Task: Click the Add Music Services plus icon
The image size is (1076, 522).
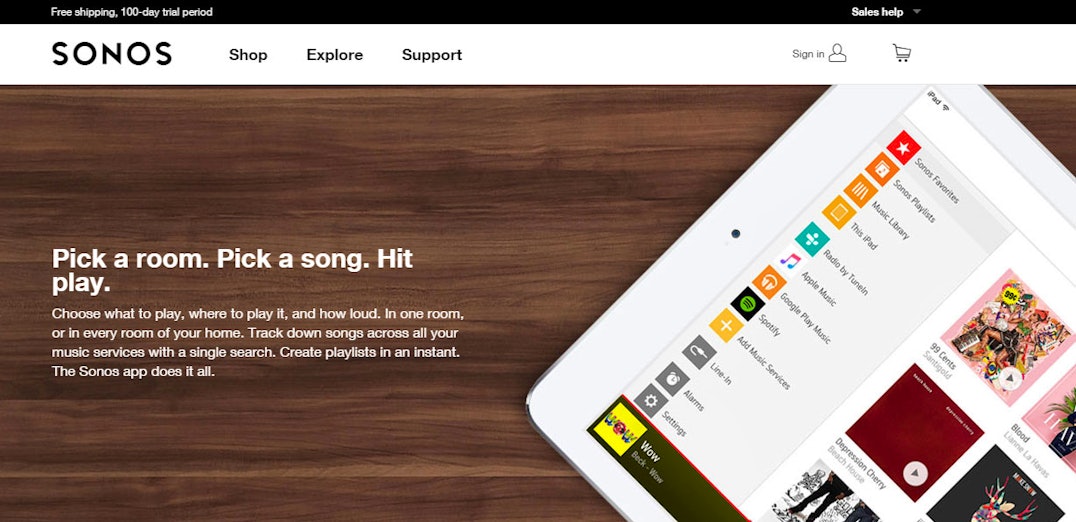Action: (726, 324)
